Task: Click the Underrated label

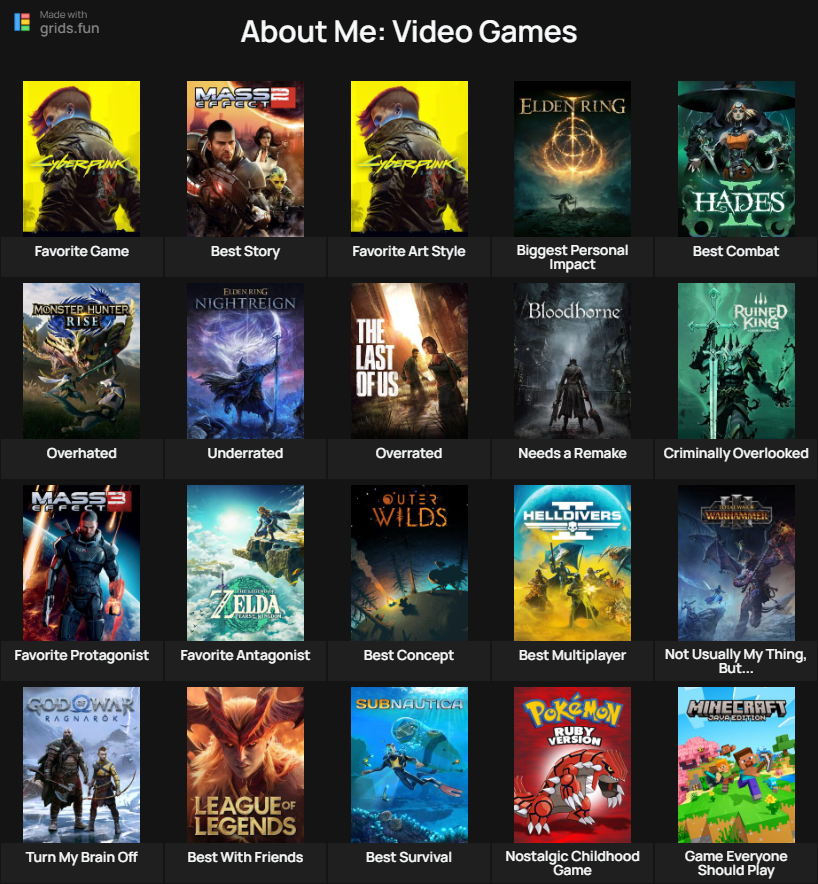Action: click(x=245, y=453)
